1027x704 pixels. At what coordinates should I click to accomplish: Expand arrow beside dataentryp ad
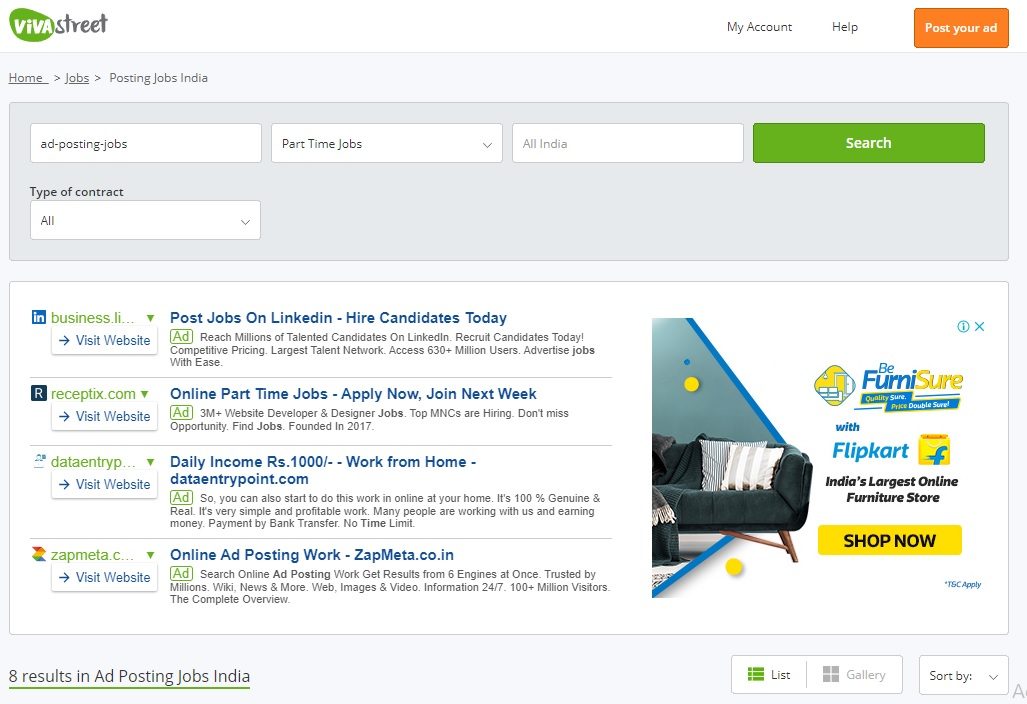click(150, 462)
